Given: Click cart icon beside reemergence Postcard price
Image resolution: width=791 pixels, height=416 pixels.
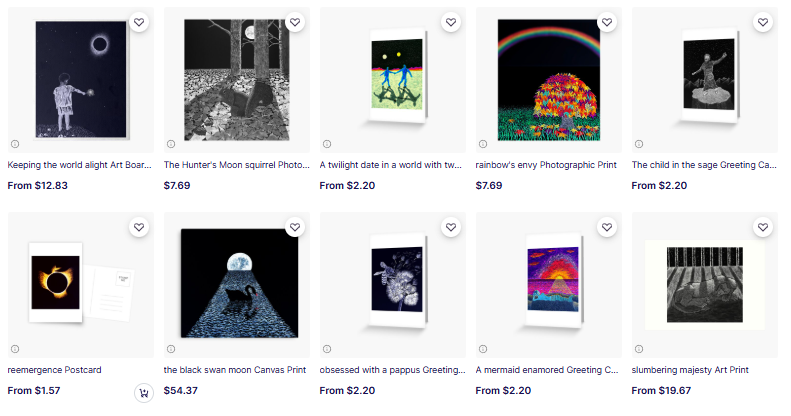Looking at the screenshot, I should point(144,393).
